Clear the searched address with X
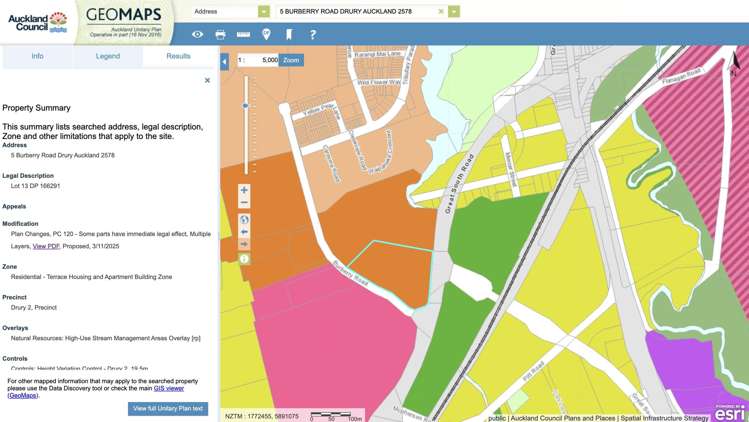The height and width of the screenshot is (422, 749). pyautogui.click(x=441, y=12)
